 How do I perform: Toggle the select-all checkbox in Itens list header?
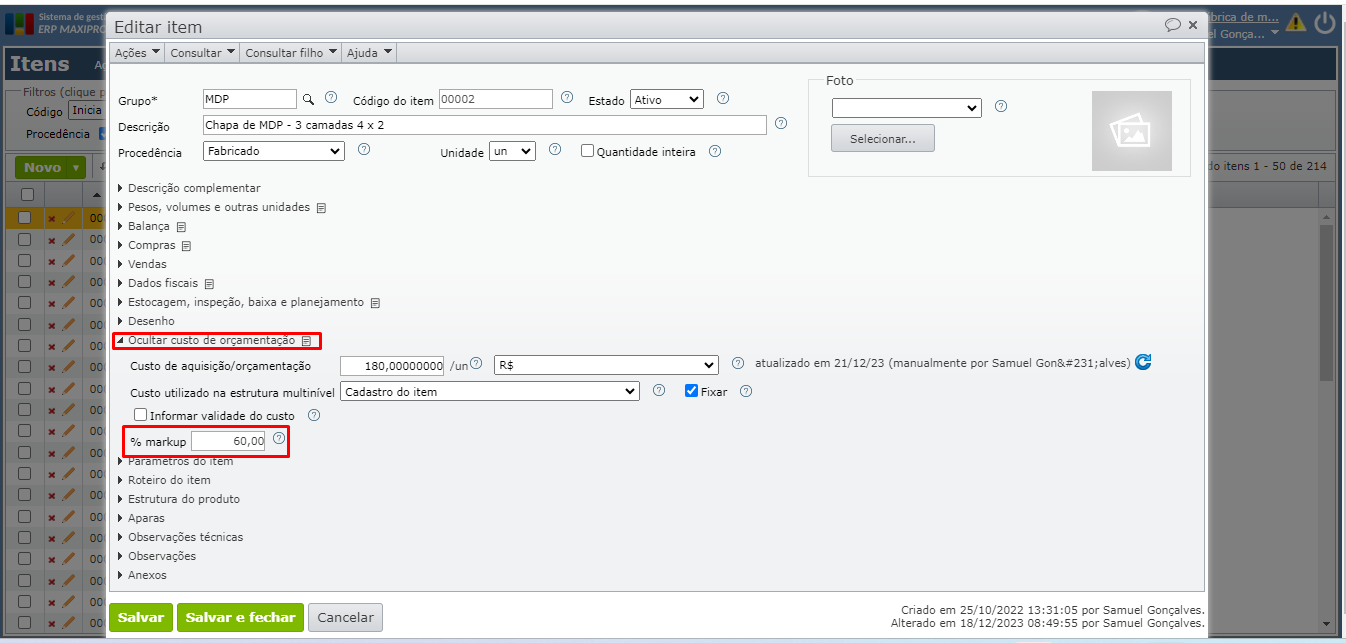pos(27,194)
